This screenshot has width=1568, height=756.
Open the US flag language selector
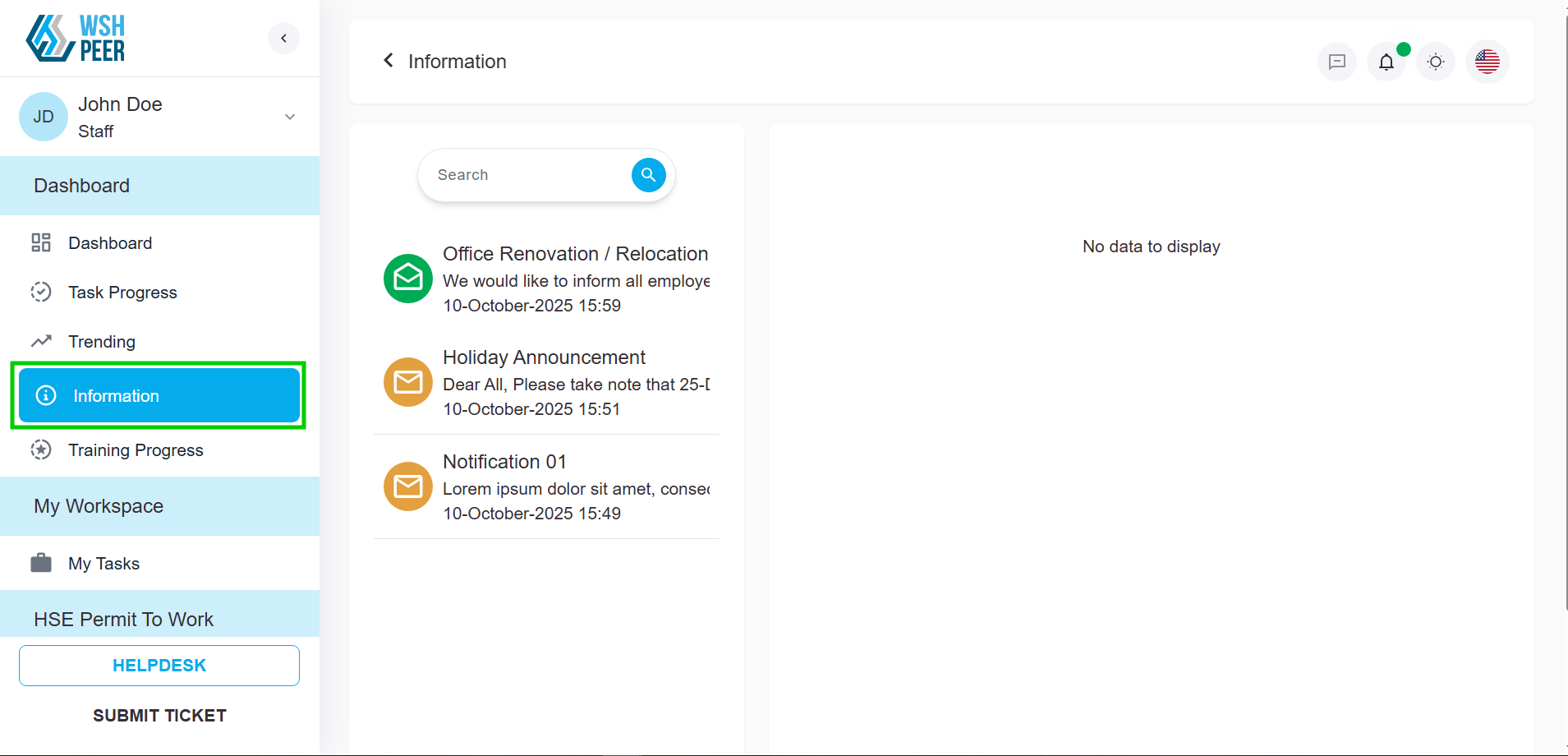[1487, 62]
